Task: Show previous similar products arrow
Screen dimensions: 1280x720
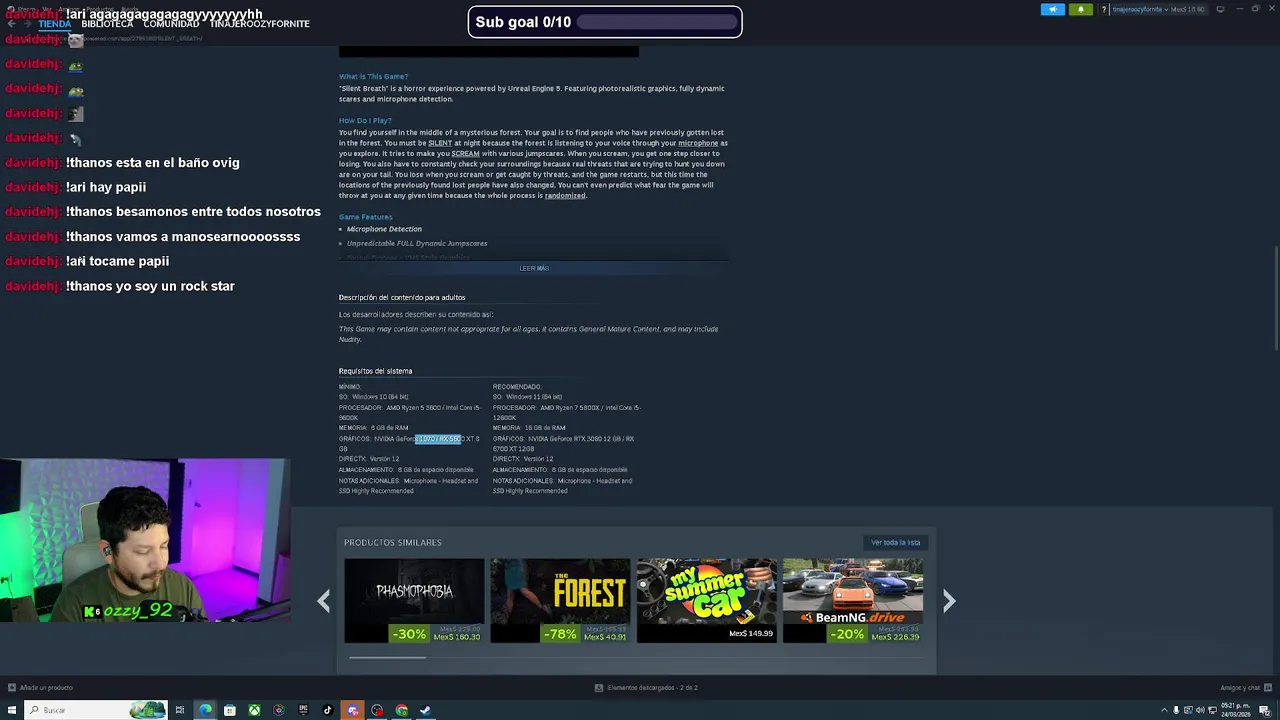Action: click(x=323, y=600)
